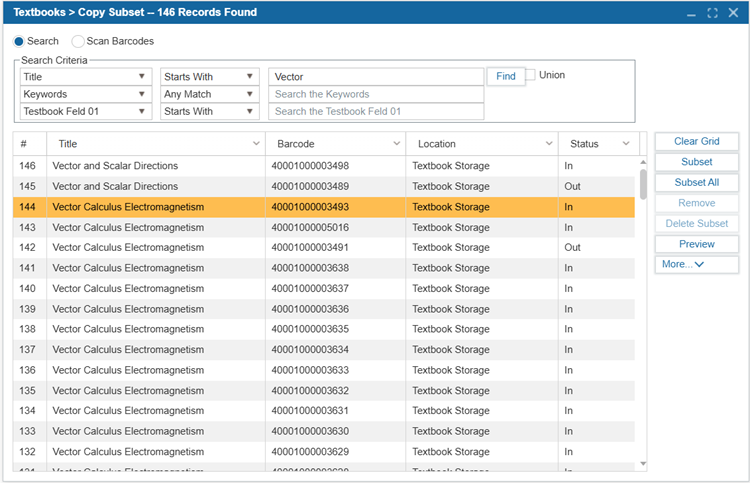Screen dimensions: 750x483
Task: Click the vertical scrollbar thumb of the grid
Action: tap(643, 184)
